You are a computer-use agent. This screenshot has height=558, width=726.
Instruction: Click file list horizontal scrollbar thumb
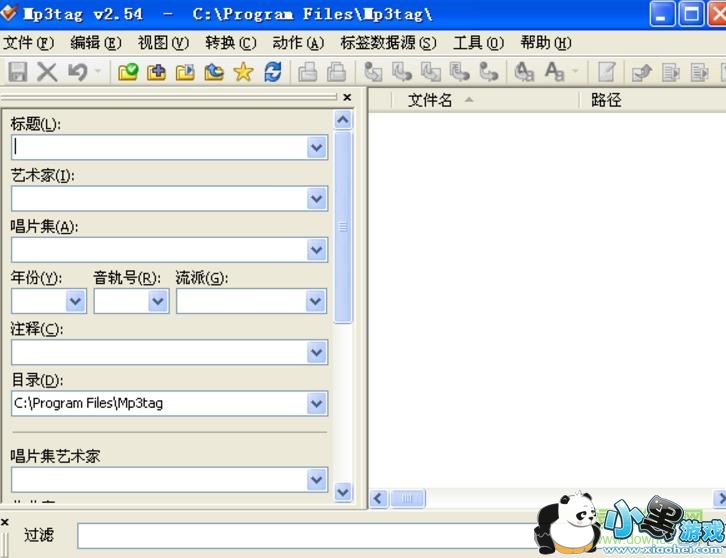pos(407,499)
